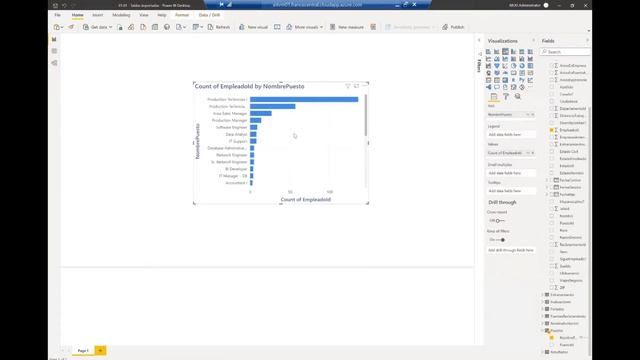Expand the Evaluaciones table

pos(542,302)
